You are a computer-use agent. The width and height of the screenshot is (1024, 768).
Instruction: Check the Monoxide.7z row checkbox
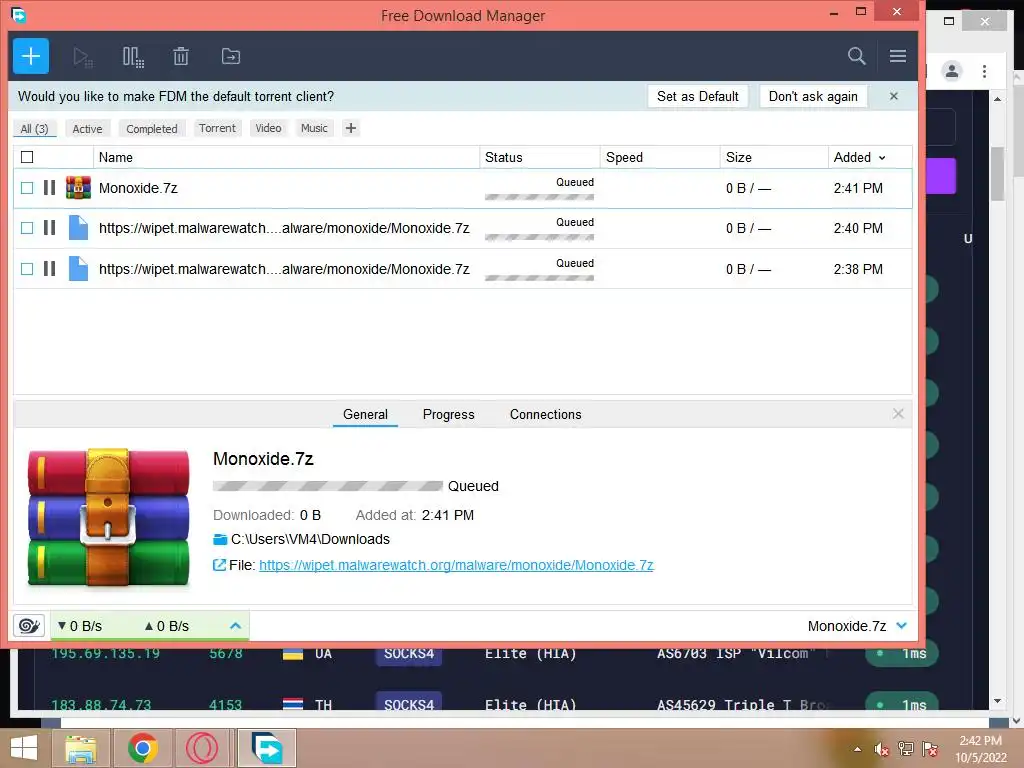tap(27, 188)
